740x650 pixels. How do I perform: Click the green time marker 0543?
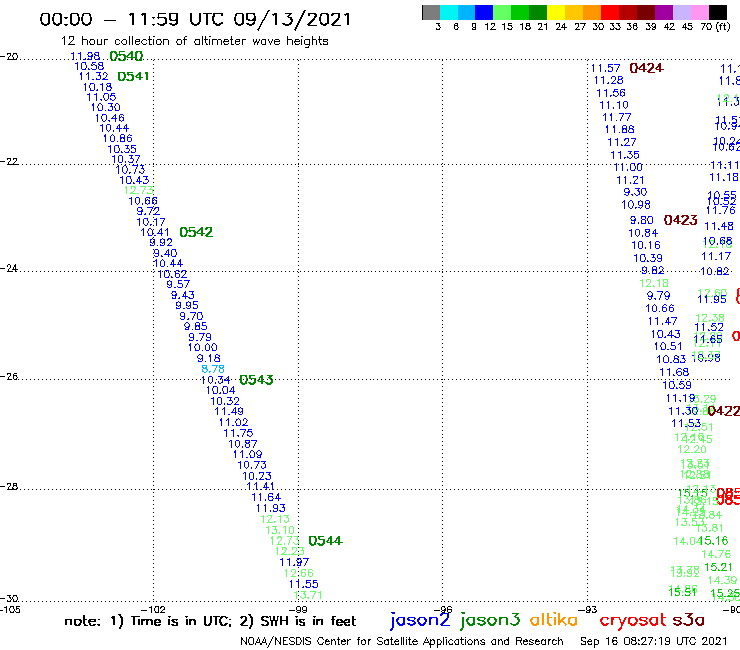pos(256,380)
